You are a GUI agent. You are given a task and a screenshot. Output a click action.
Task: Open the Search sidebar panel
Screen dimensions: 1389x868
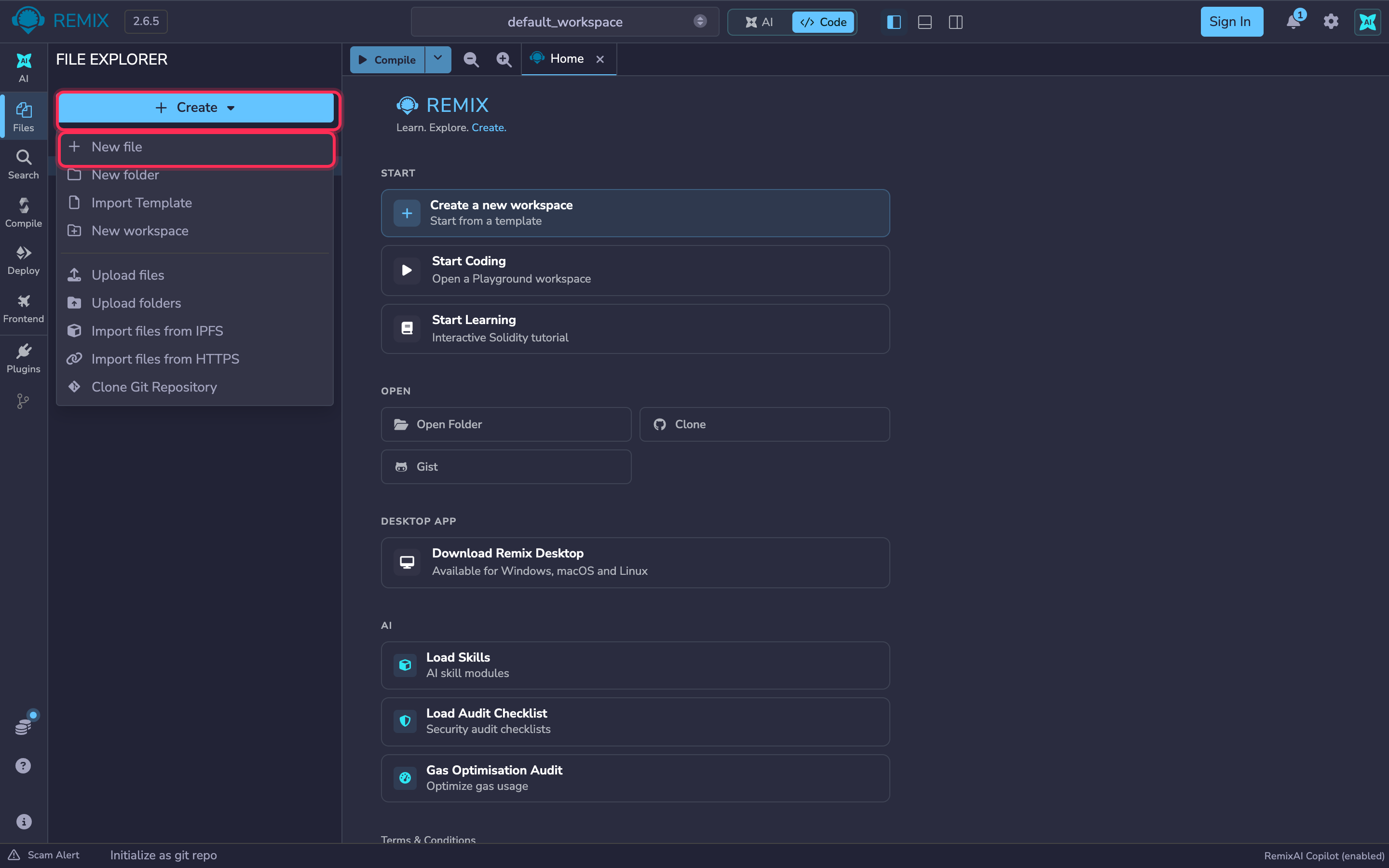tap(24, 164)
